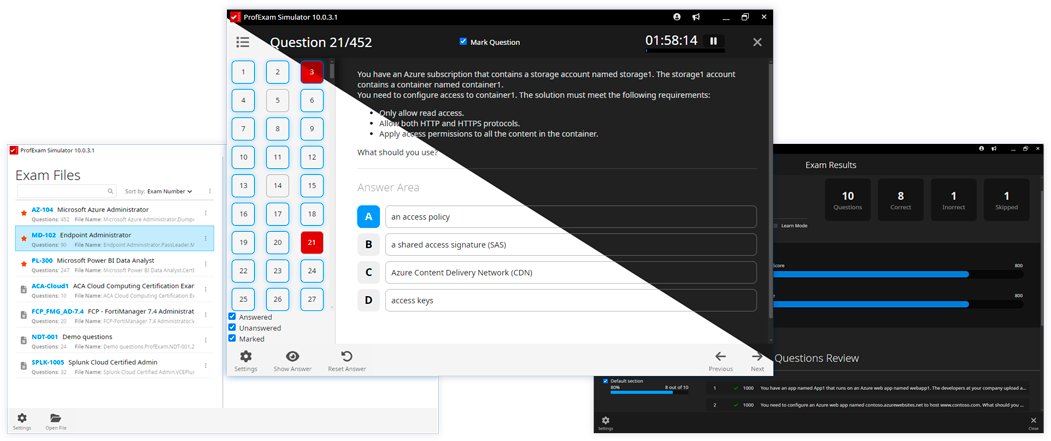Select answer A, an access policy
Screen dimensions: 1051x441
(556, 216)
